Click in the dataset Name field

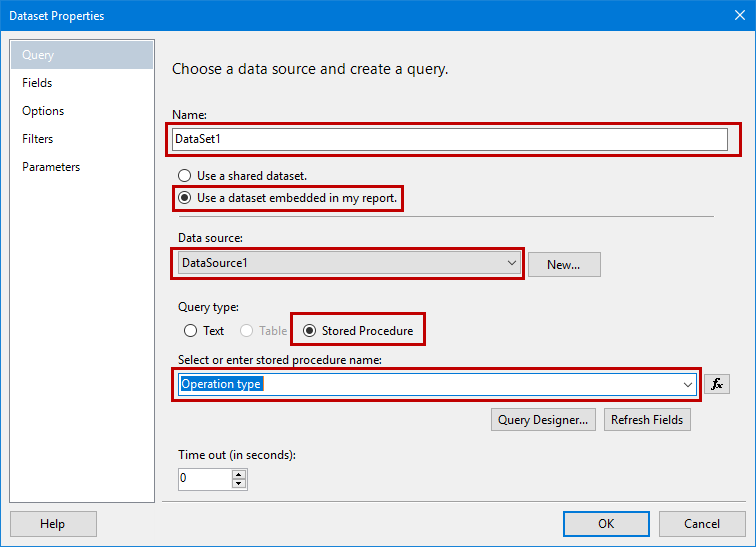tap(450, 140)
